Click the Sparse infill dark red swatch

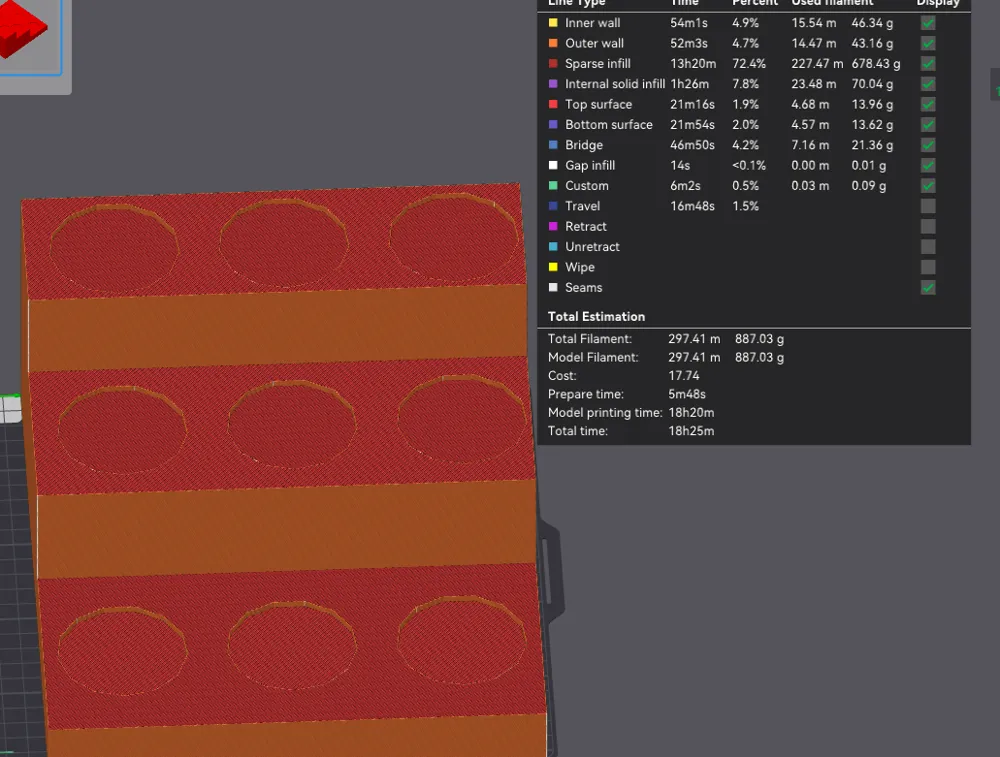point(553,64)
